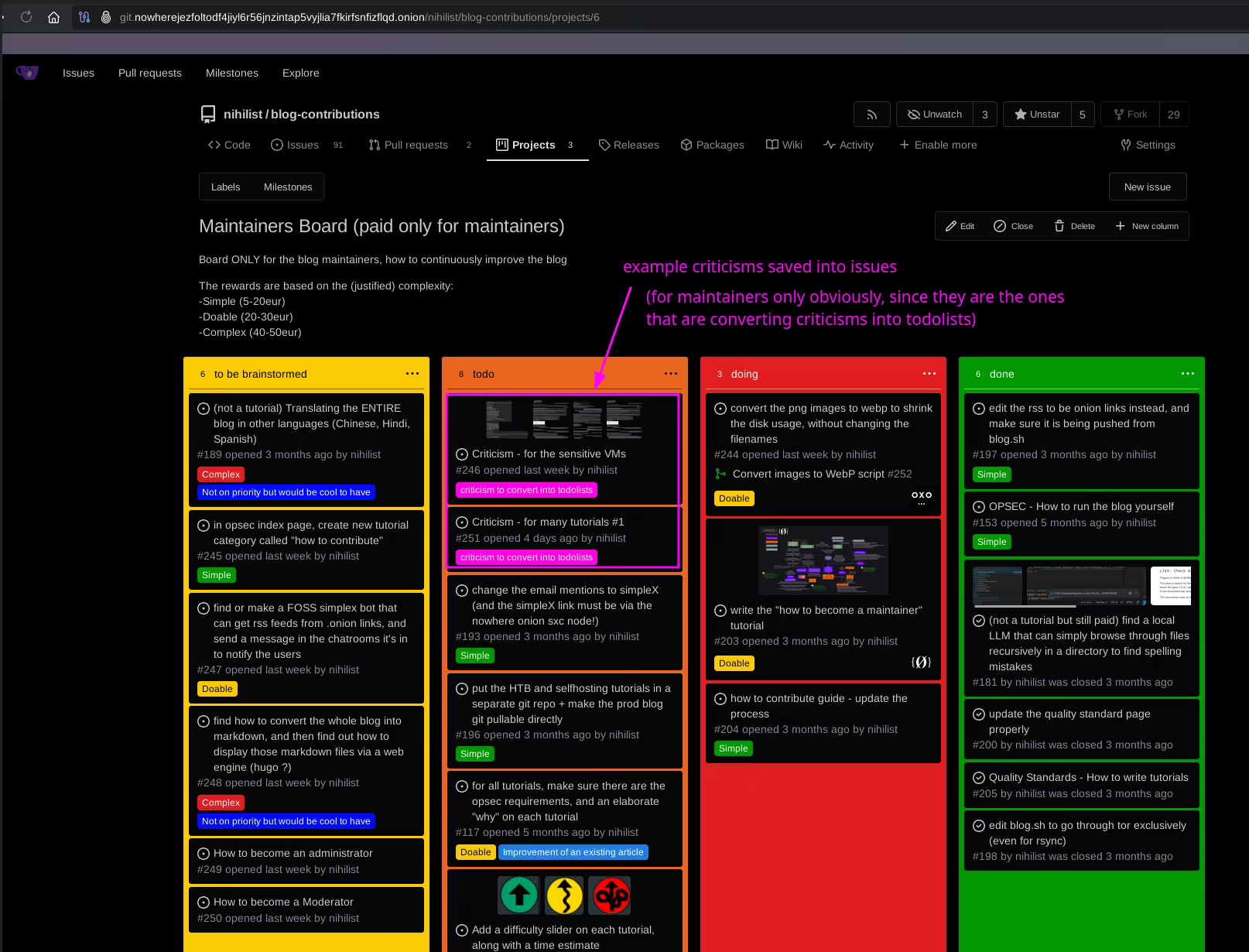Click the browser reload icon
Viewport: 1249px width, 952px height.
26,17
